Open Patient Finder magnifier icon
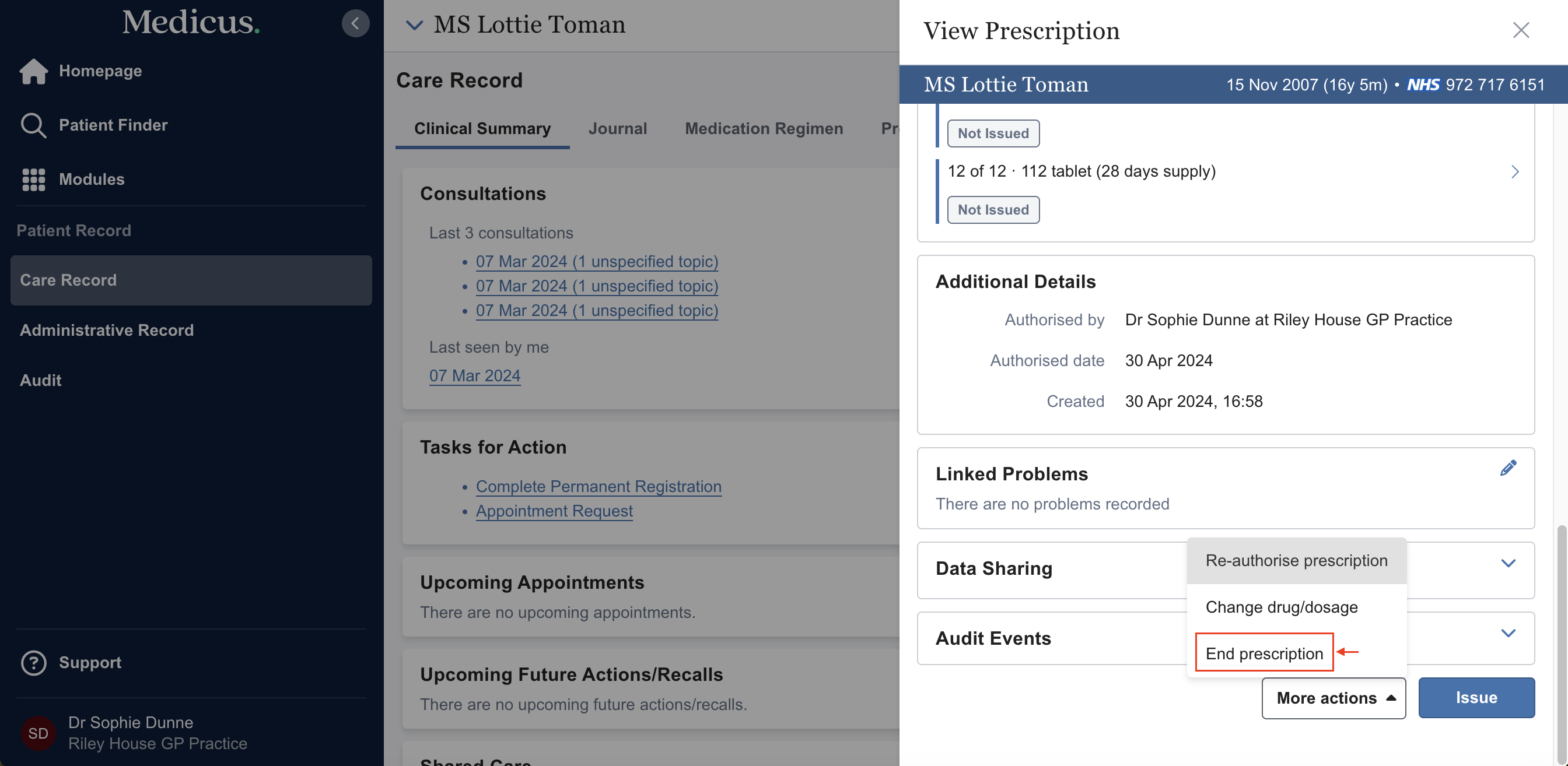Viewport: 1568px width, 766px height. (x=33, y=125)
